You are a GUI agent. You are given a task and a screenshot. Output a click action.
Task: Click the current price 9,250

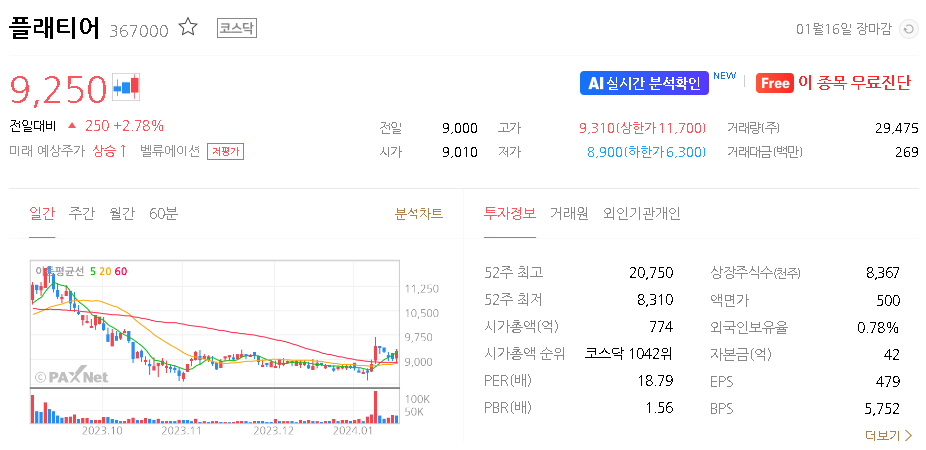pos(58,89)
